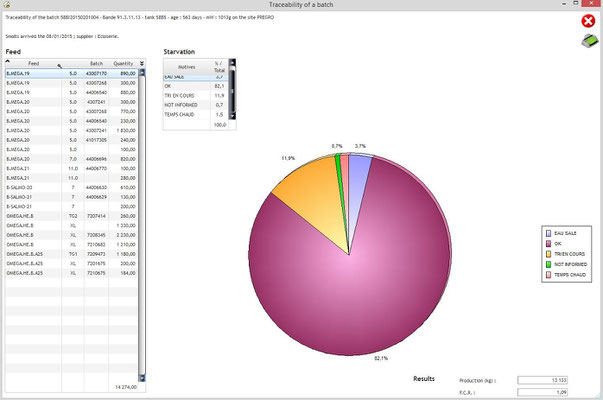This screenshot has width=603, height=400.
Task: Click the 100,0 total in Starvation table
Action: (220, 125)
